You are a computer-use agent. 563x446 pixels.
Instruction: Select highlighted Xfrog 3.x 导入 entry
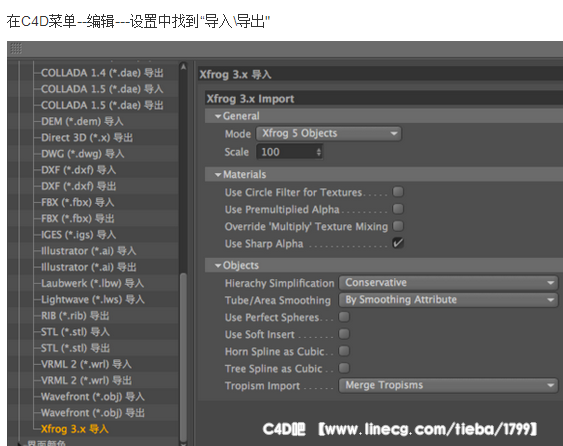[74, 429]
